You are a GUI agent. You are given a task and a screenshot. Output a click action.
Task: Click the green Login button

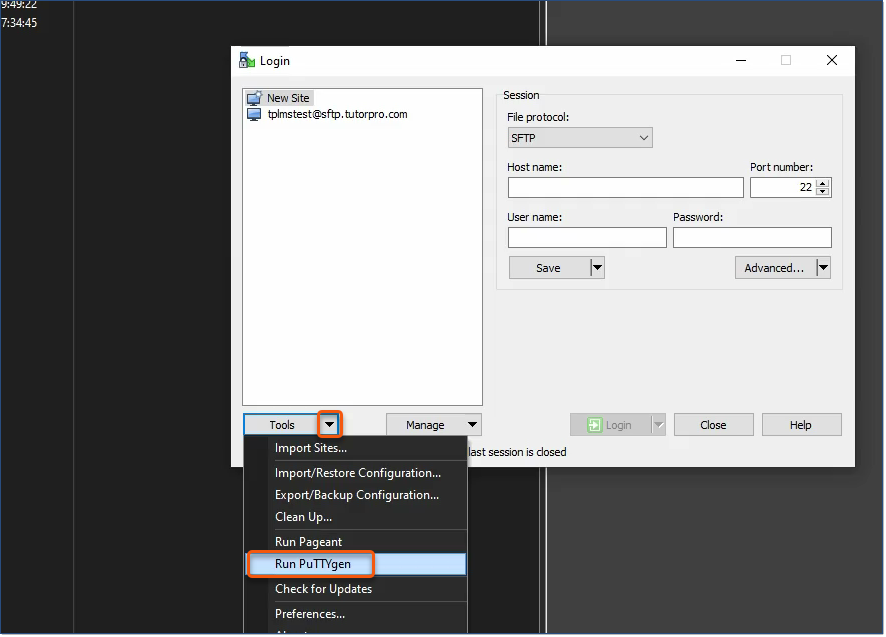pyautogui.click(x=611, y=426)
